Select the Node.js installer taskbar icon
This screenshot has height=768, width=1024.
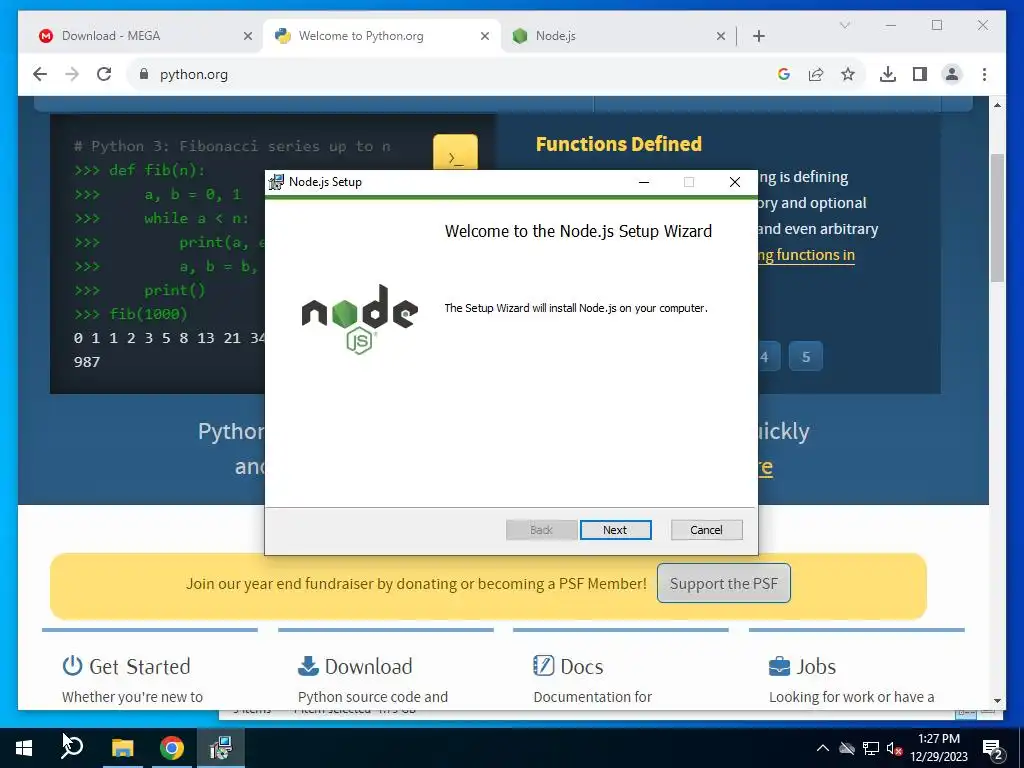coord(221,748)
